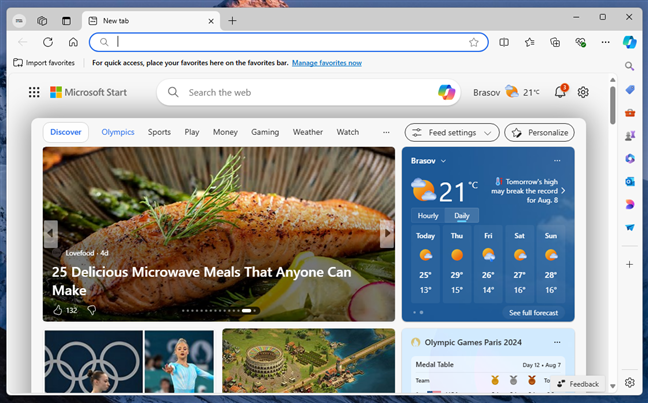
Task: Click Import favorites button
Action: pos(44,63)
